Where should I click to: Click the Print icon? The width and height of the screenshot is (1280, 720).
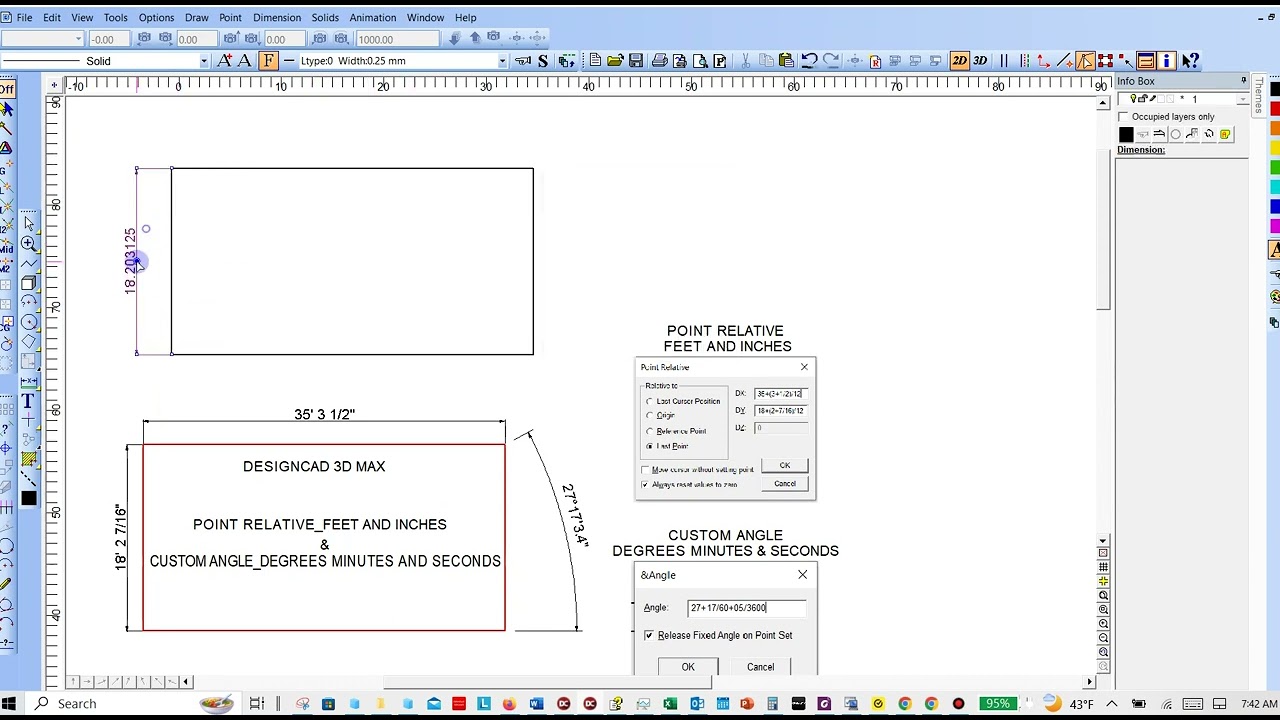(660, 61)
